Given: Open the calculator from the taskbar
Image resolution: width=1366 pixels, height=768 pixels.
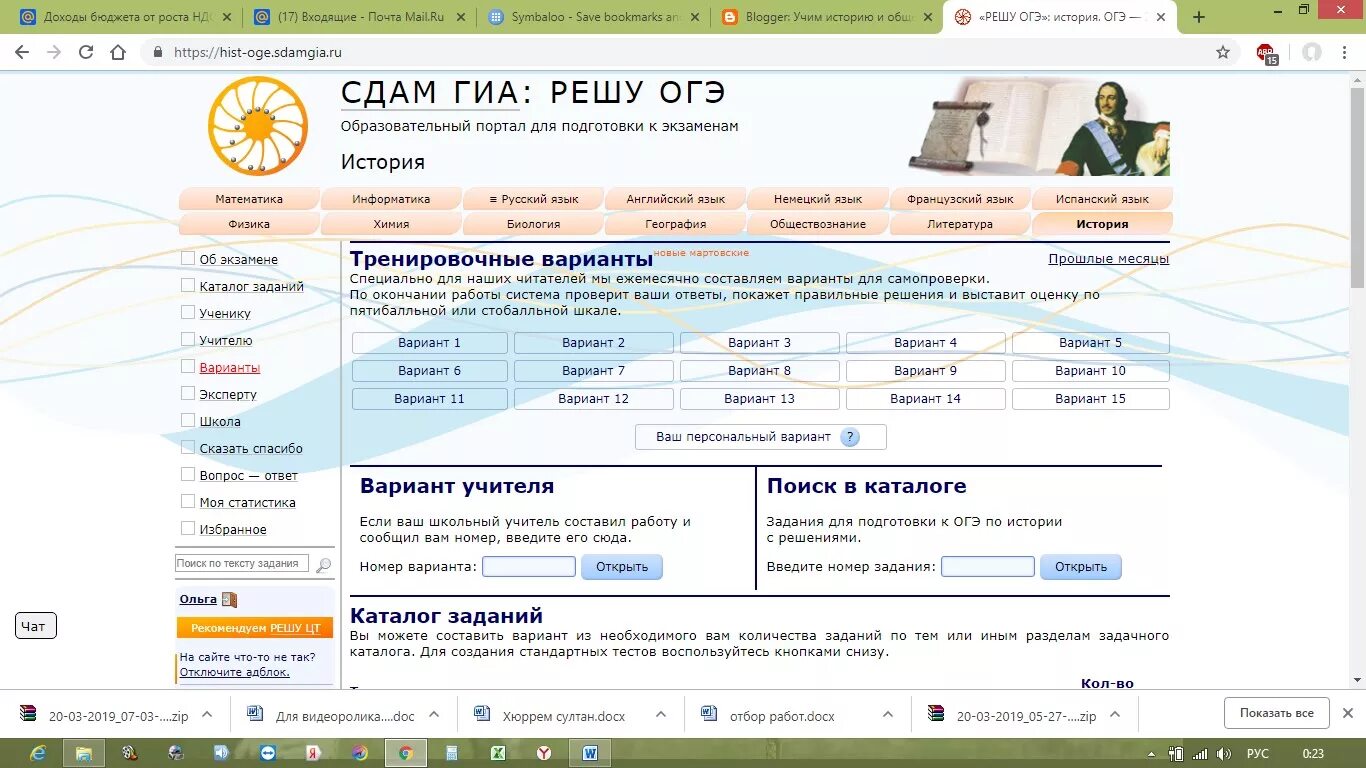Looking at the screenshot, I should pos(451,753).
